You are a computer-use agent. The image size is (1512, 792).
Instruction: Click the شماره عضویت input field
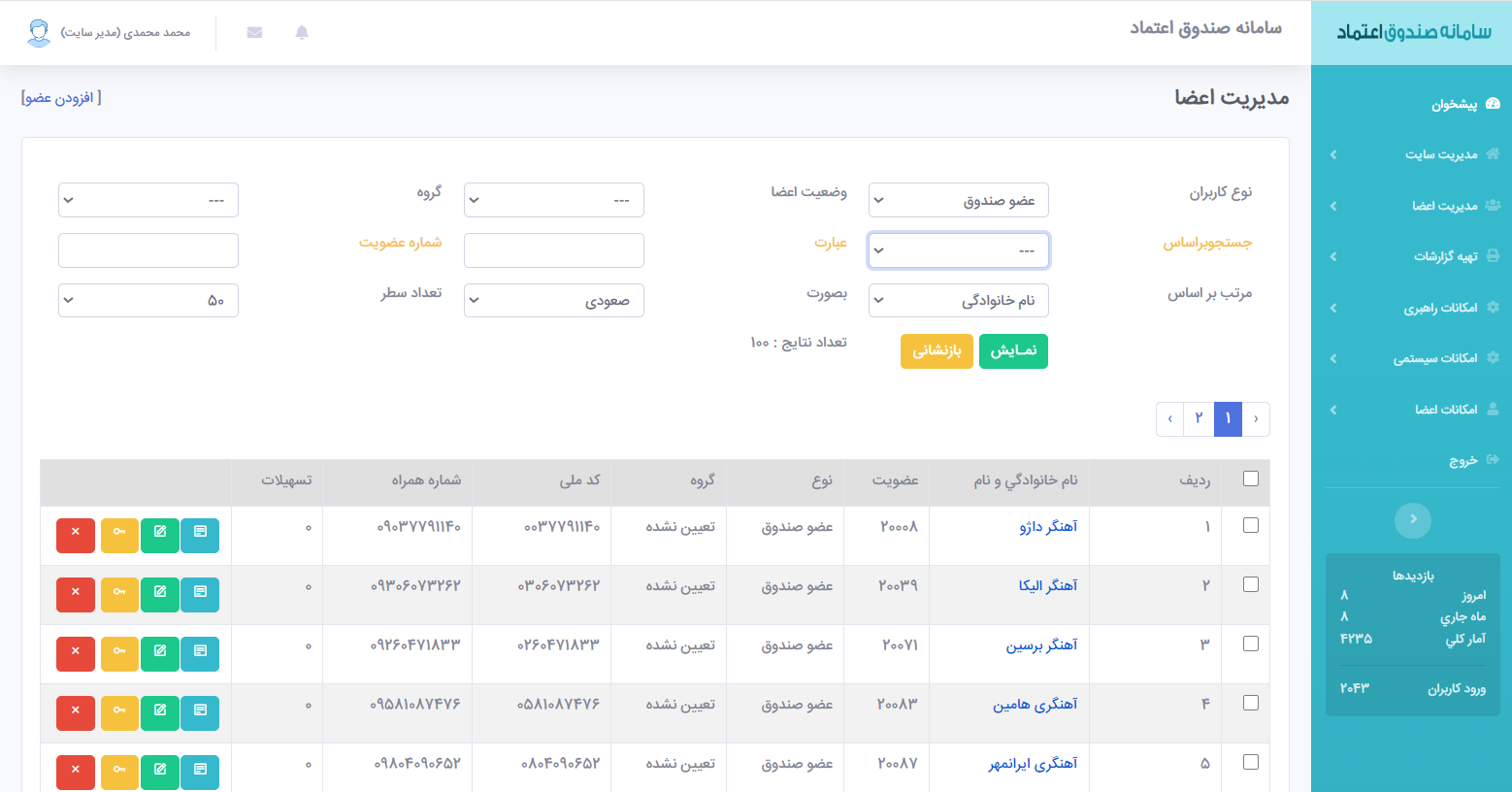(x=148, y=250)
